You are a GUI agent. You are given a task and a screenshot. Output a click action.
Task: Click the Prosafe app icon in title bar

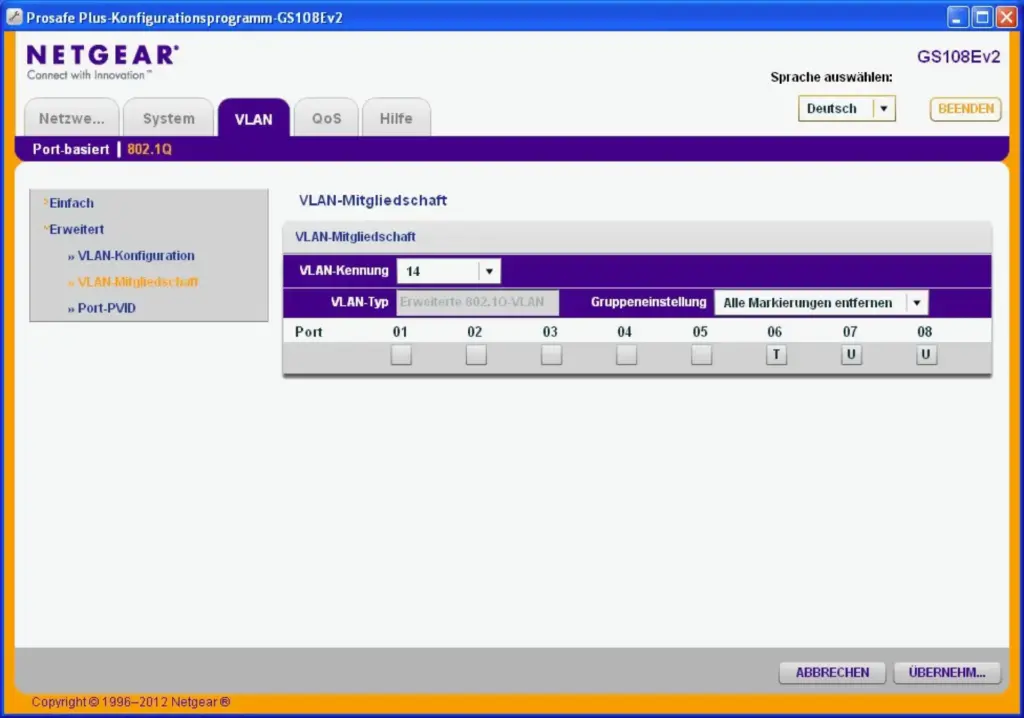click(x=14, y=17)
